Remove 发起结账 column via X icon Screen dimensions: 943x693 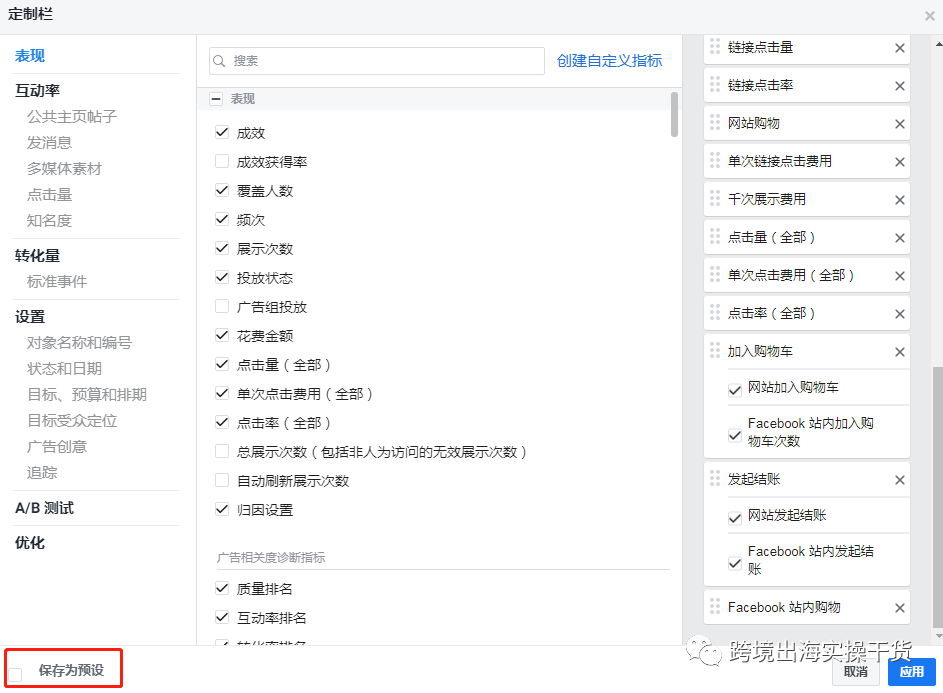tap(898, 479)
